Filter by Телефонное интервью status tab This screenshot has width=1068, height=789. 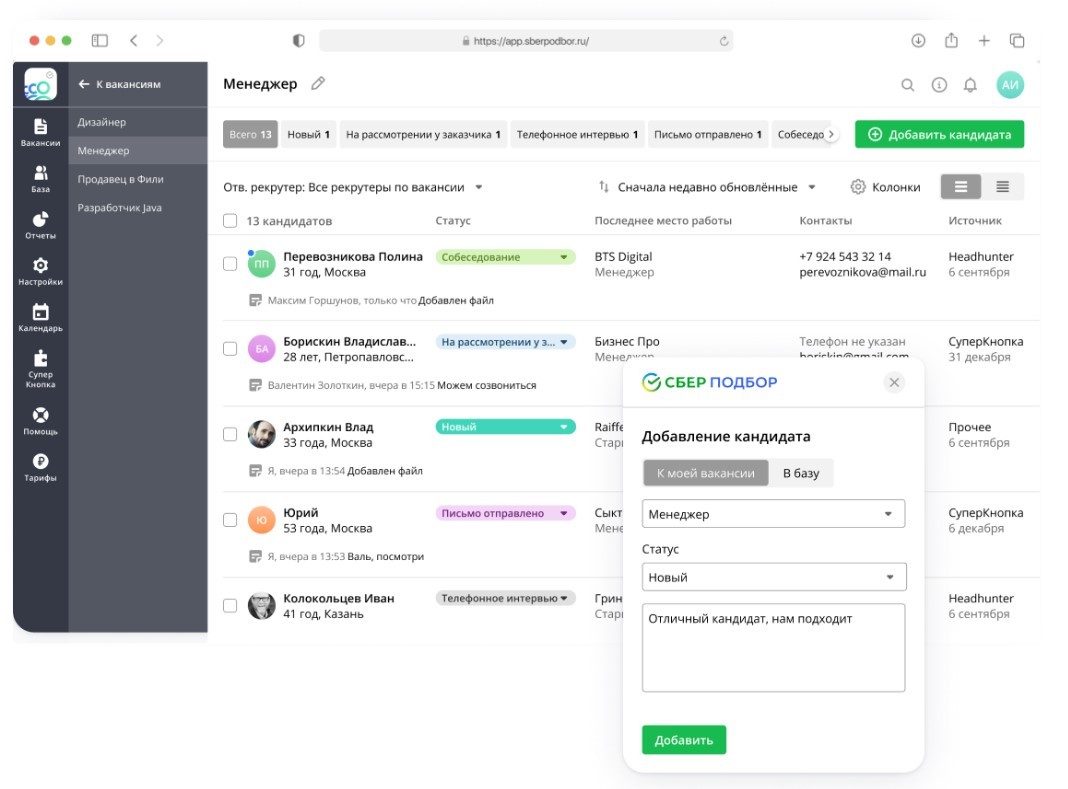[x=576, y=134]
